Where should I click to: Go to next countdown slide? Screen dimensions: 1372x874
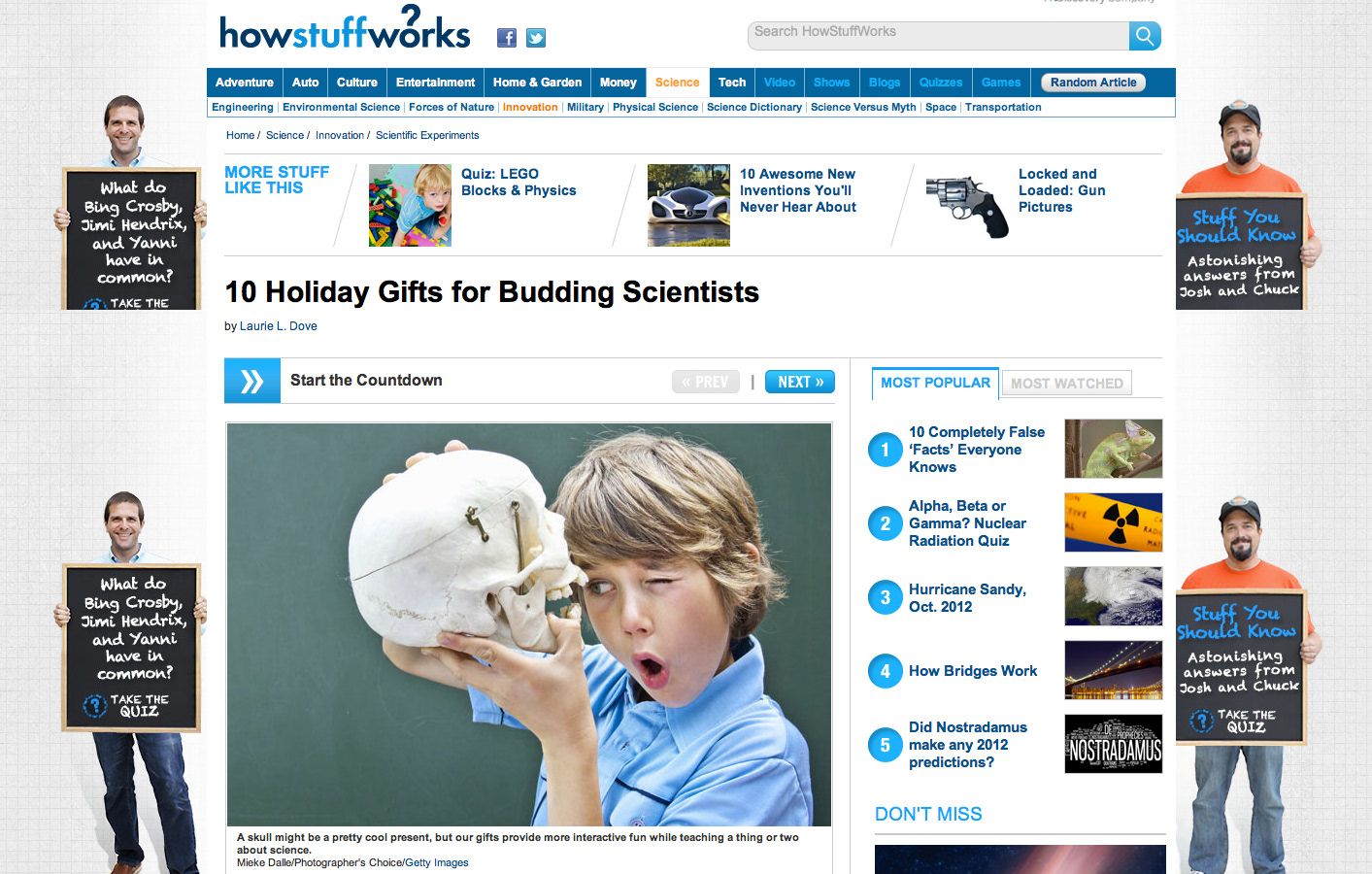[800, 382]
